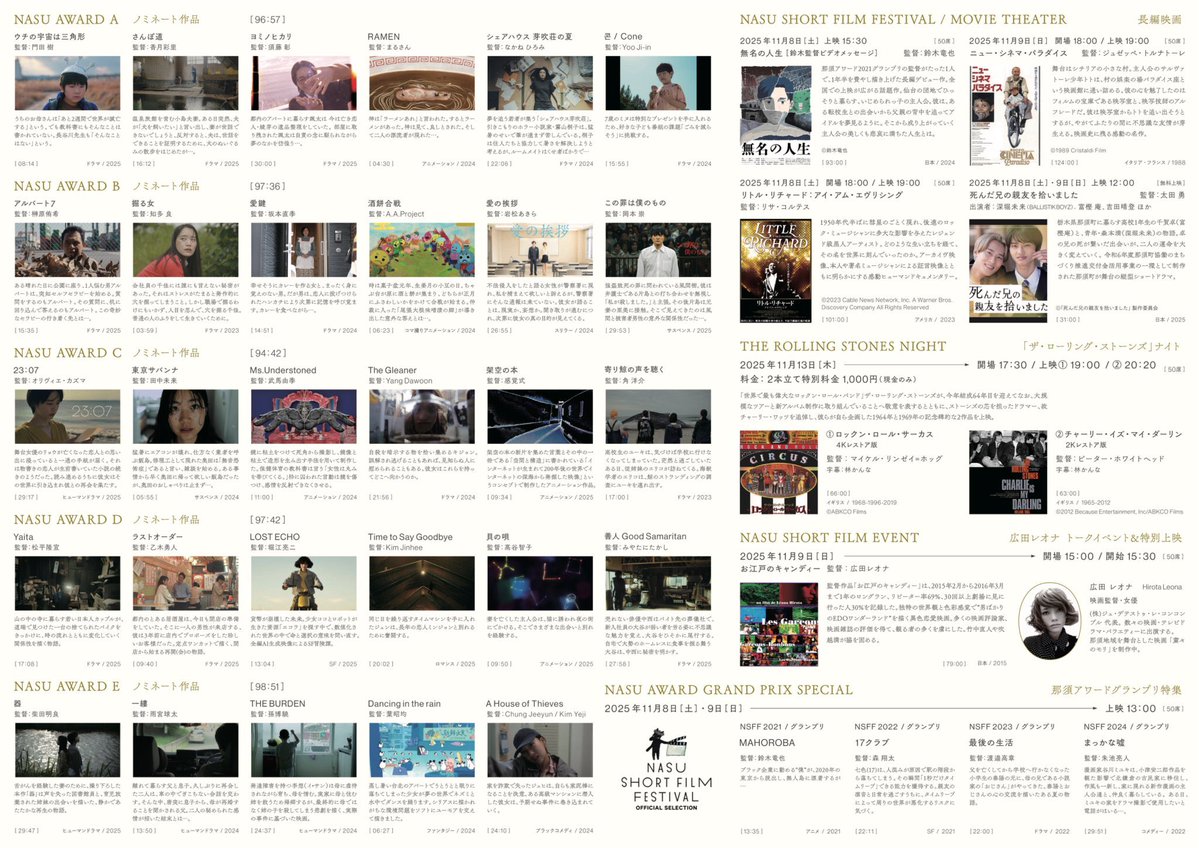This screenshot has height=848, width=1199.
Task: Click the 23:07 film thumbnail
Action: click(67, 416)
